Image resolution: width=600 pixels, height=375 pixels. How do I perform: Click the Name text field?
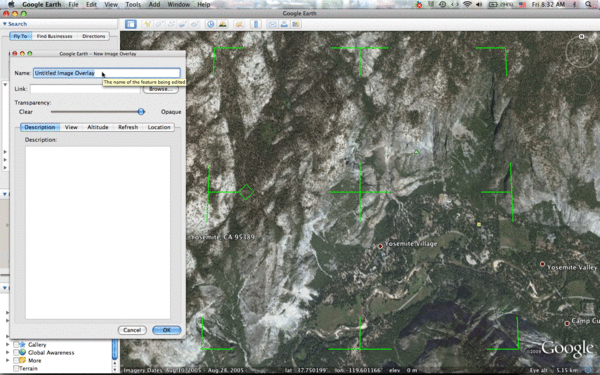point(107,73)
